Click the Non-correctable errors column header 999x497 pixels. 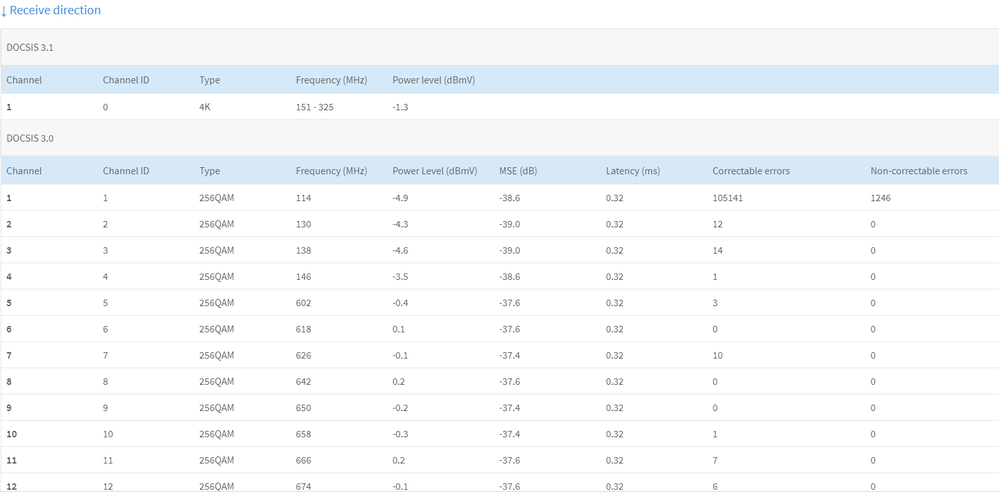[x=919, y=171]
